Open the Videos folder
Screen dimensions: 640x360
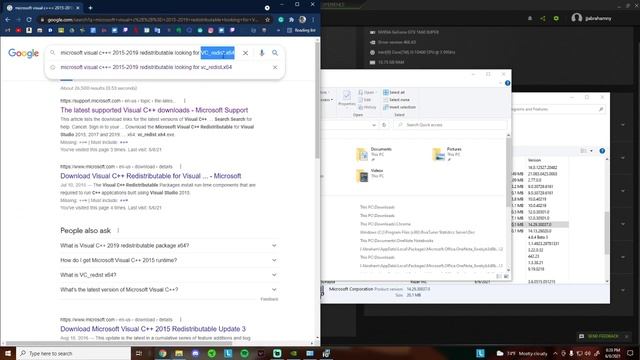[x=370, y=176]
